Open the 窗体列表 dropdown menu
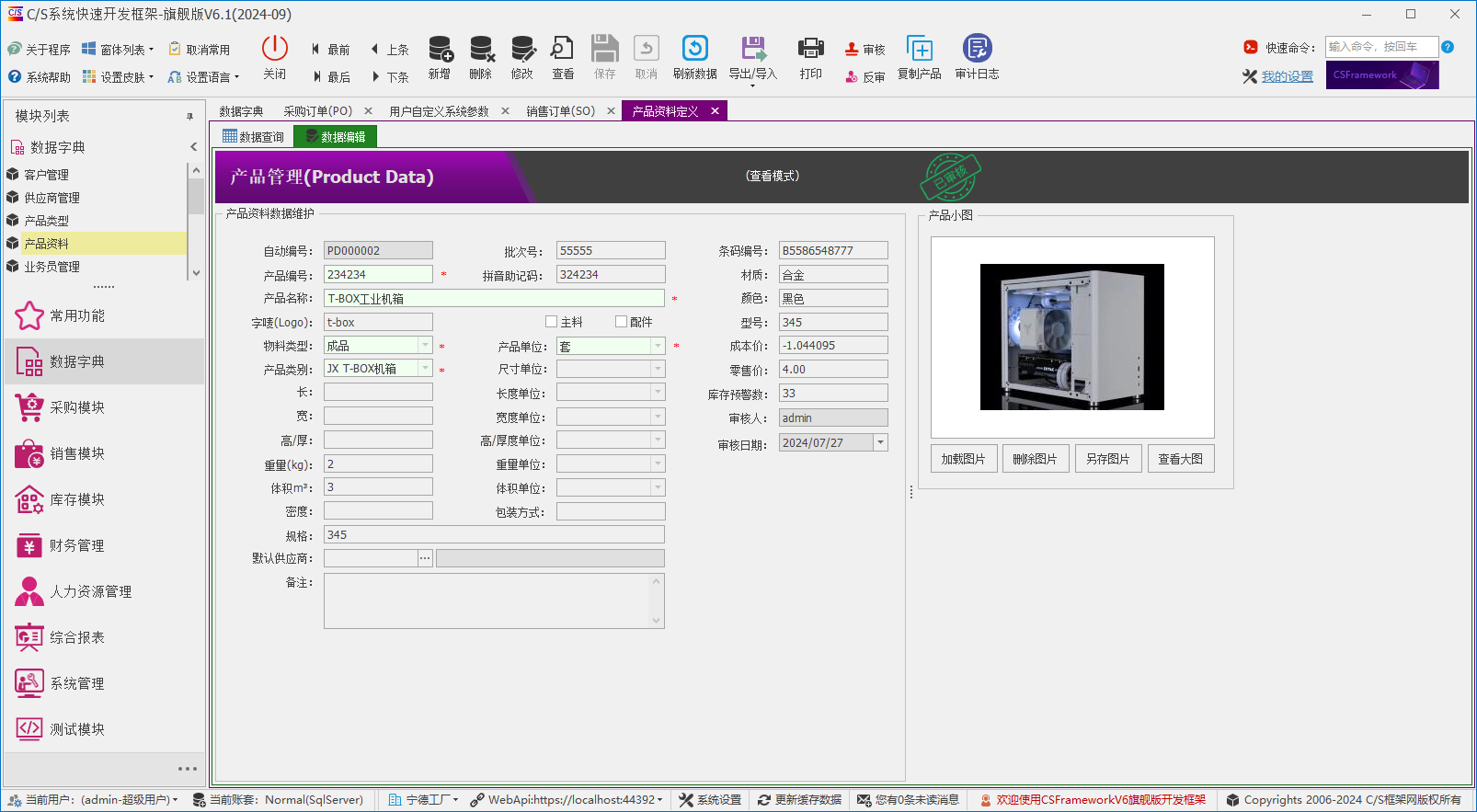This screenshot has height=812, width=1477. (x=118, y=50)
